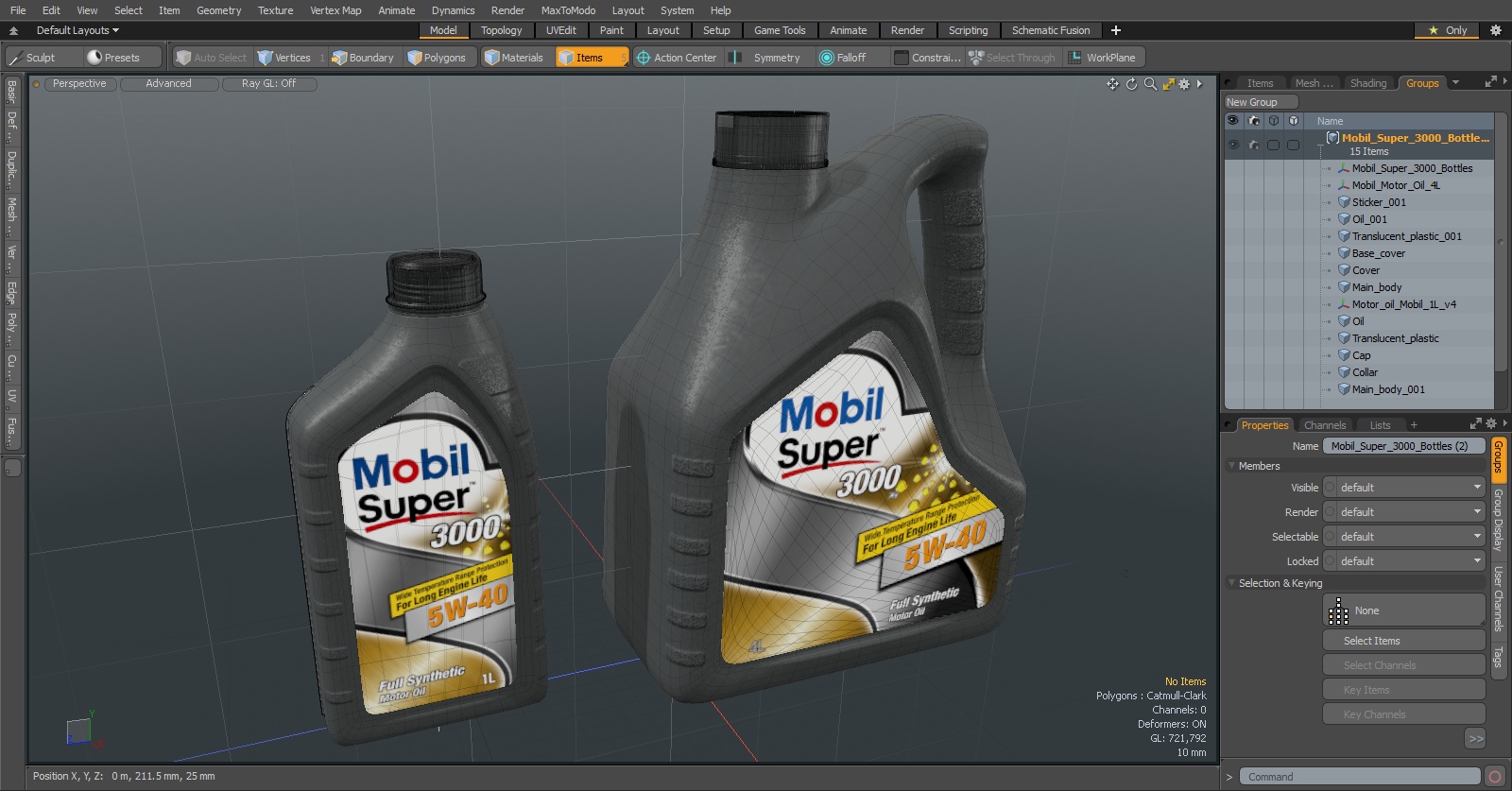Open the WorkPlane options
Image resolution: width=1512 pixels, height=791 pixels.
(1103, 58)
